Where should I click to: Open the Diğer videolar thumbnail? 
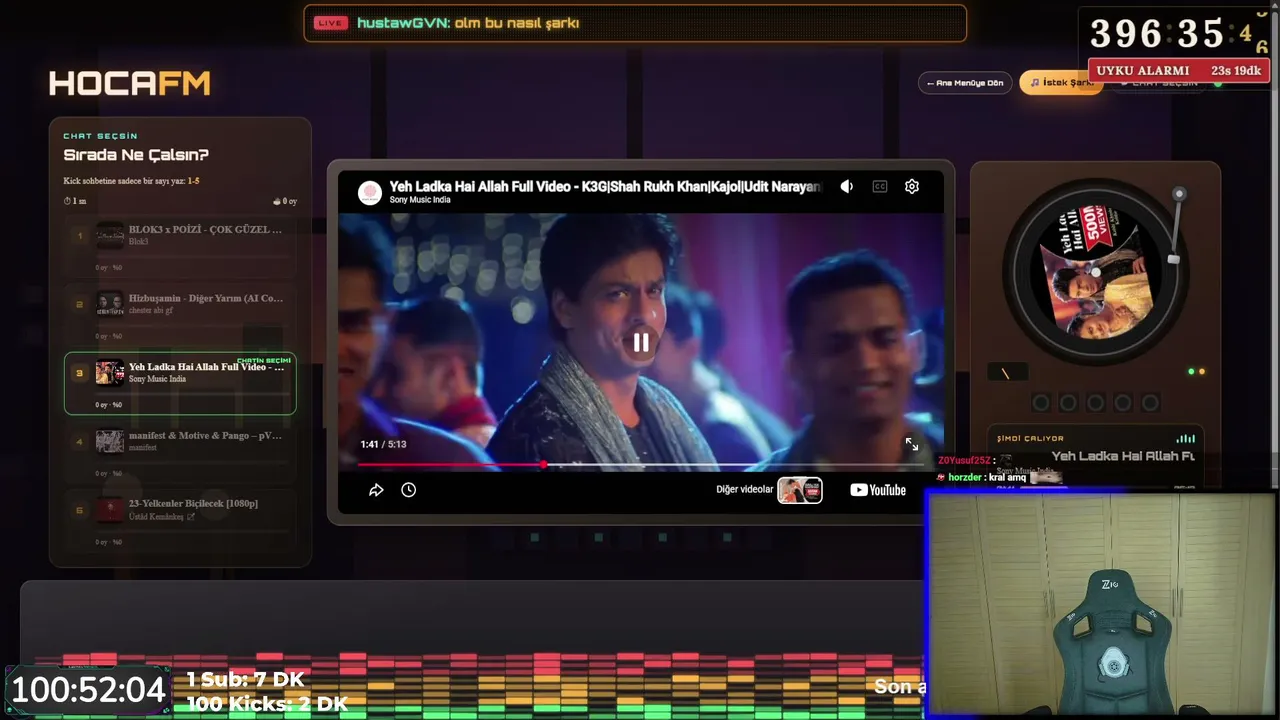(x=800, y=490)
